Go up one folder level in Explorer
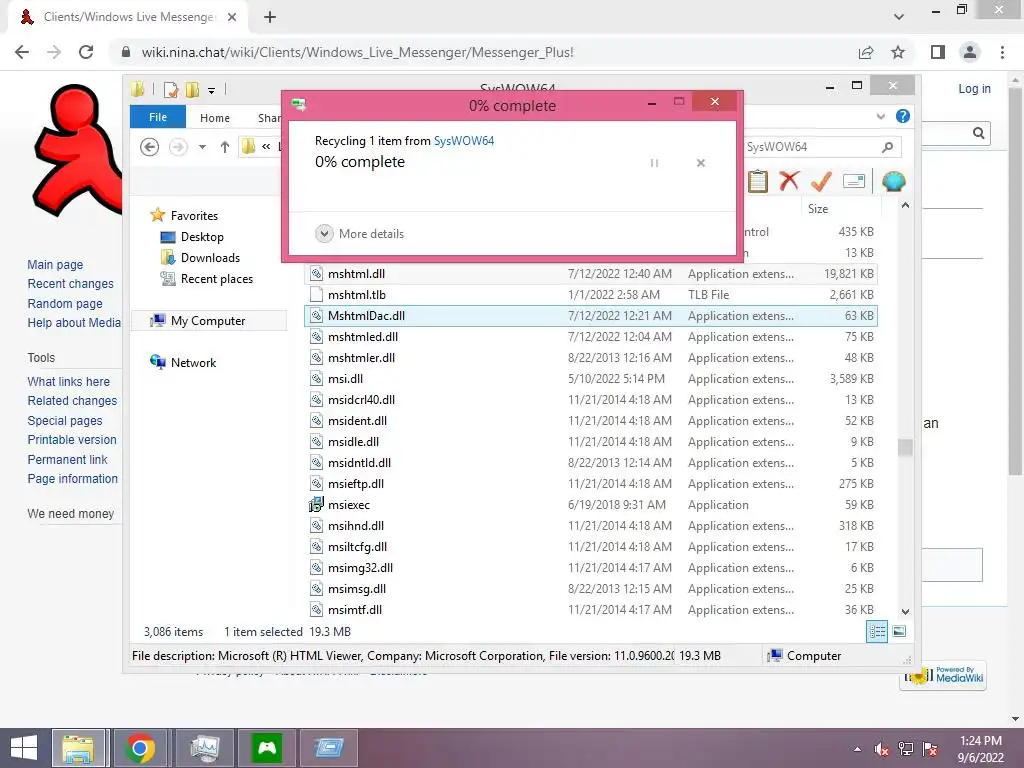Image resolution: width=1024 pixels, height=768 pixels. click(225, 147)
